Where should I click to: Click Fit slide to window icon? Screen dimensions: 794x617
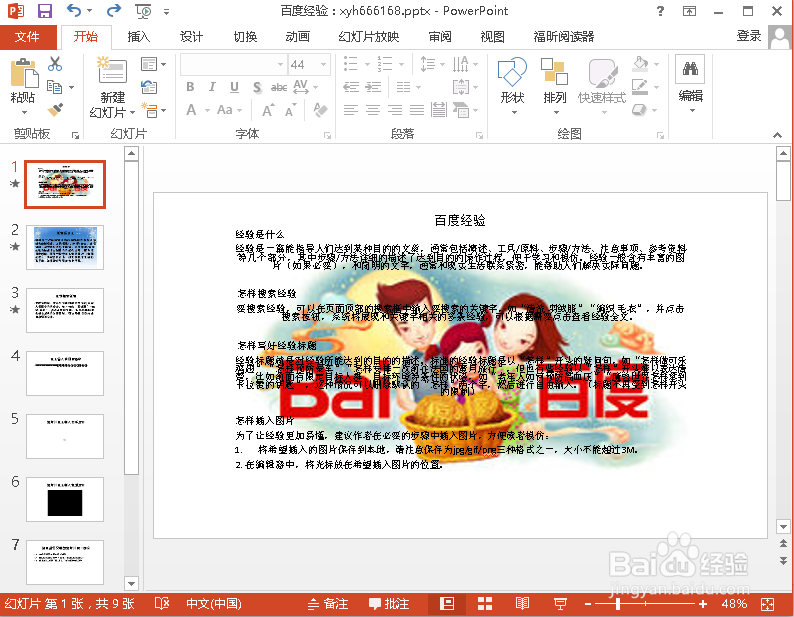click(x=768, y=604)
